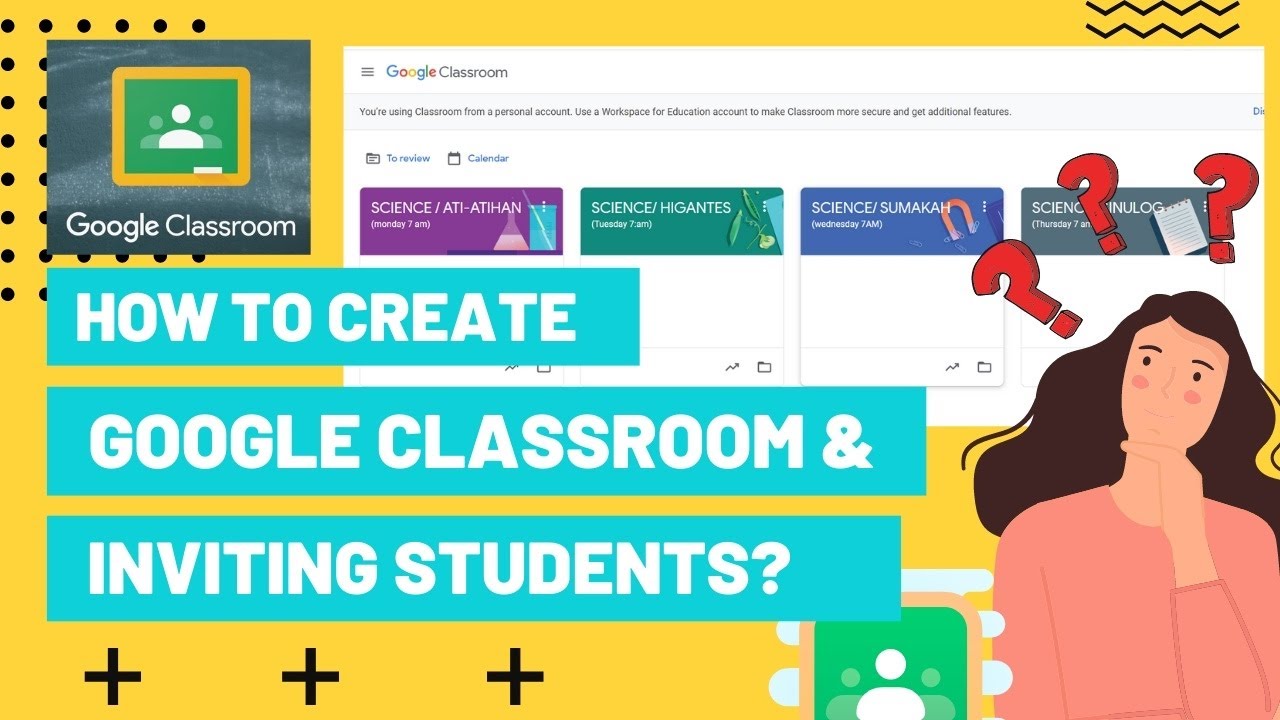
Task: Open Drive folder icon for SUMAKAH
Action: pyautogui.click(x=984, y=367)
